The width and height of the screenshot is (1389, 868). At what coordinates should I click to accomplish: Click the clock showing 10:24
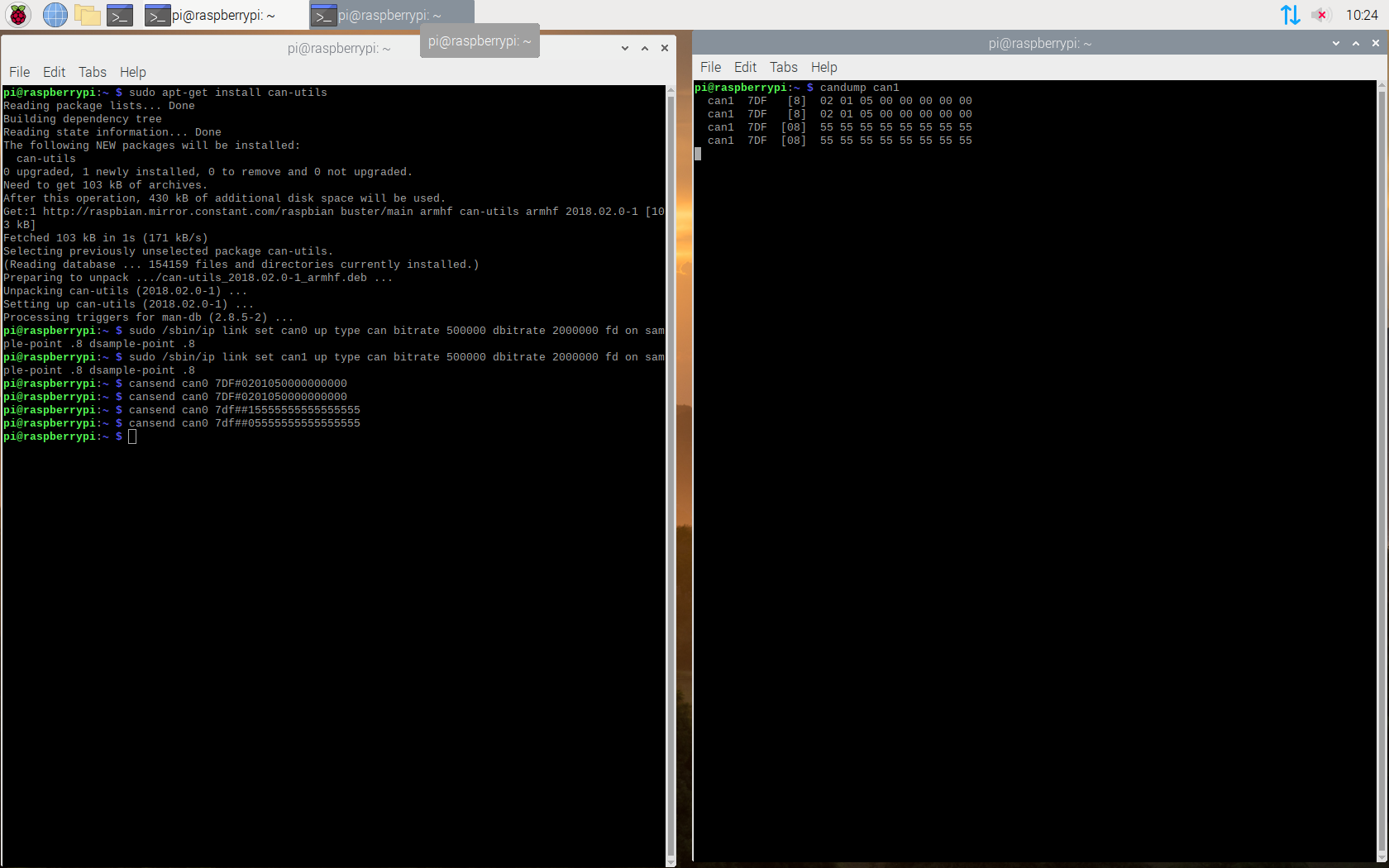coord(1361,15)
